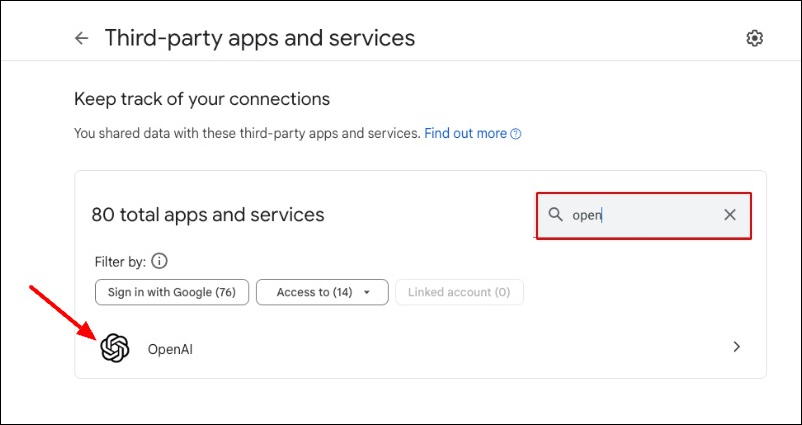The width and height of the screenshot is (802, 425).
Task: Select the Linked account (0) filter
Action: [459, 292]
